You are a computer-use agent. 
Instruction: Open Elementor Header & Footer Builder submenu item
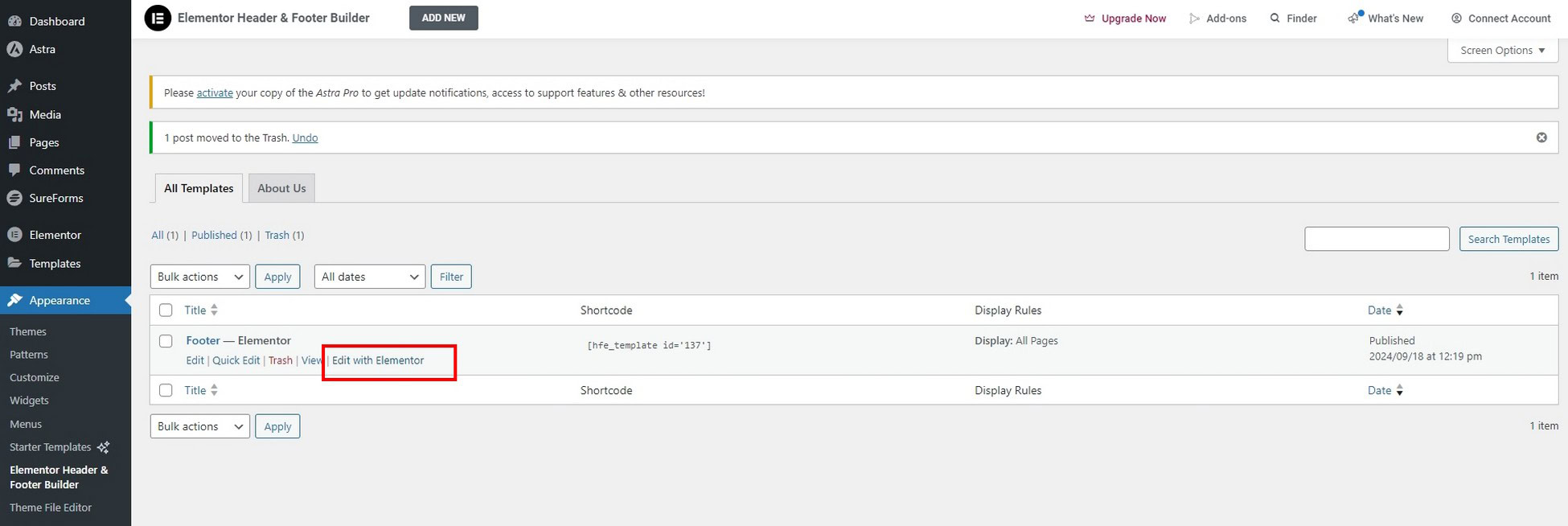[x=59, y=477]
